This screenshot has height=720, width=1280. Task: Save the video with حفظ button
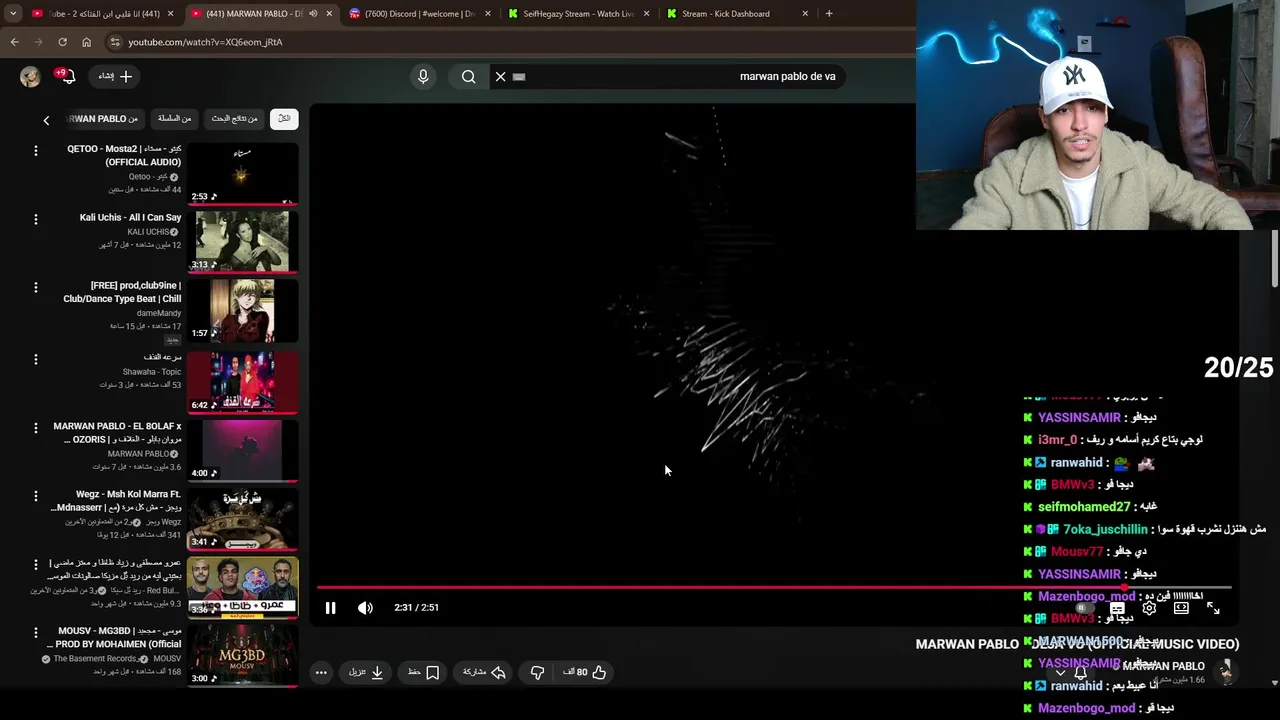coord(423,672)
